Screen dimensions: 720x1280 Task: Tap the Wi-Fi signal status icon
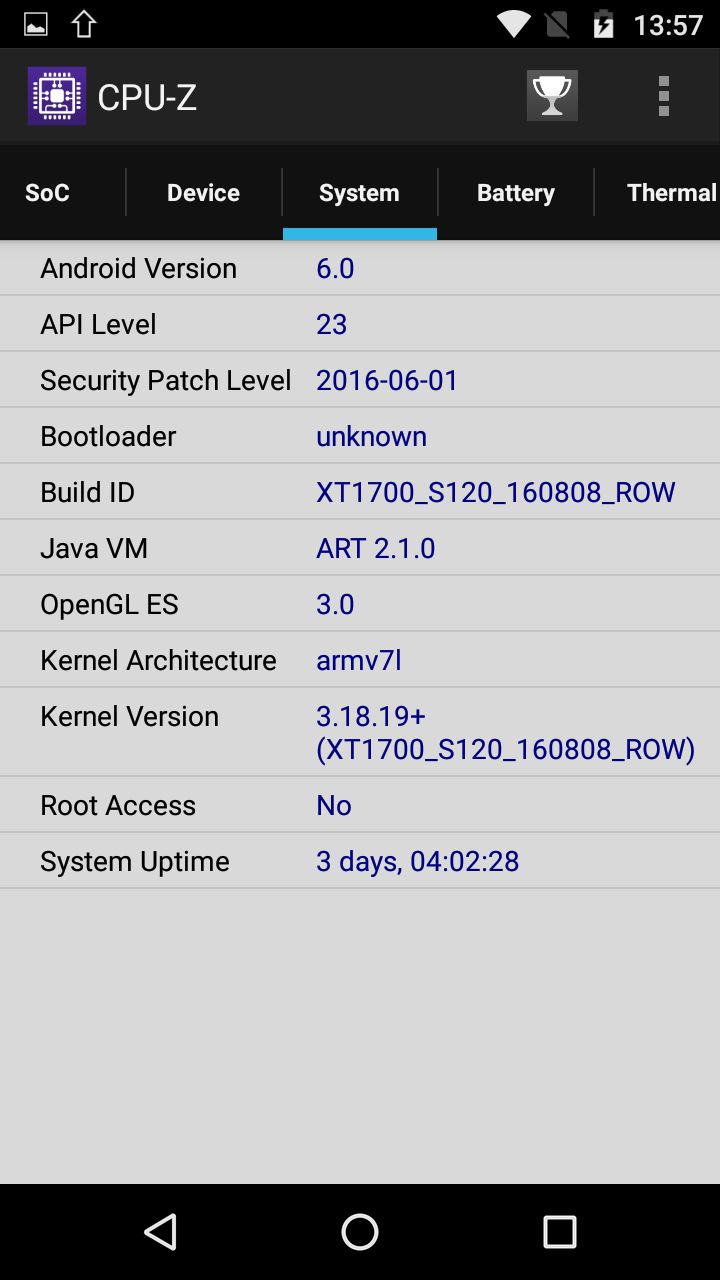(x=514, y=24)
